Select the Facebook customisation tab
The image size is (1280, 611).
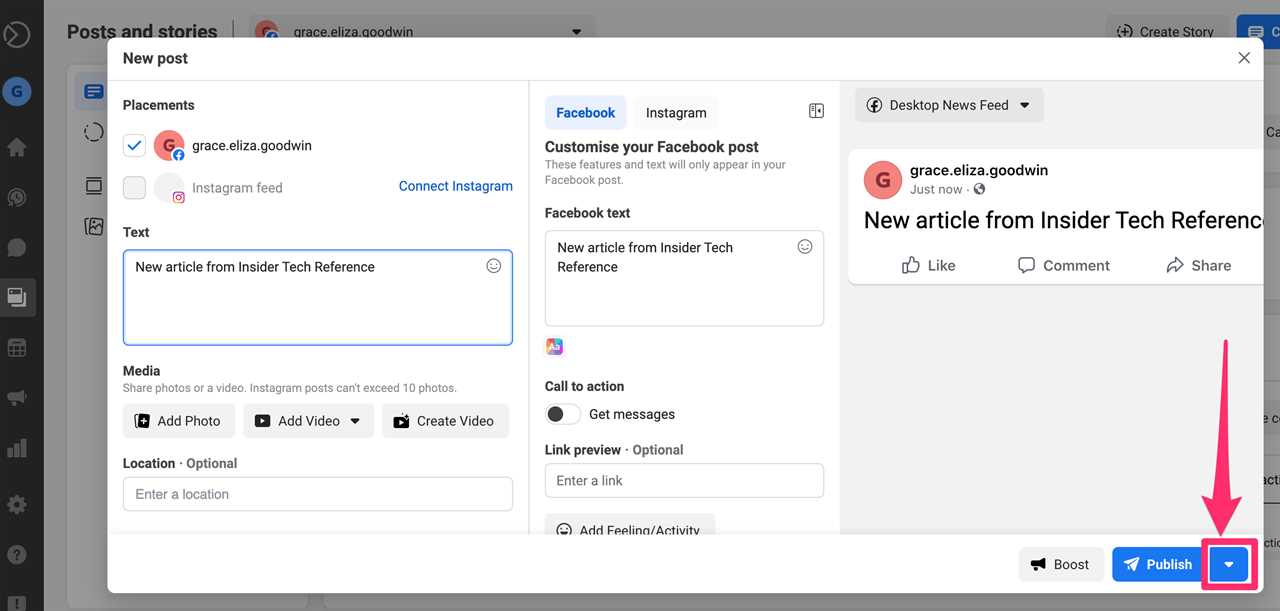(585, 112)
